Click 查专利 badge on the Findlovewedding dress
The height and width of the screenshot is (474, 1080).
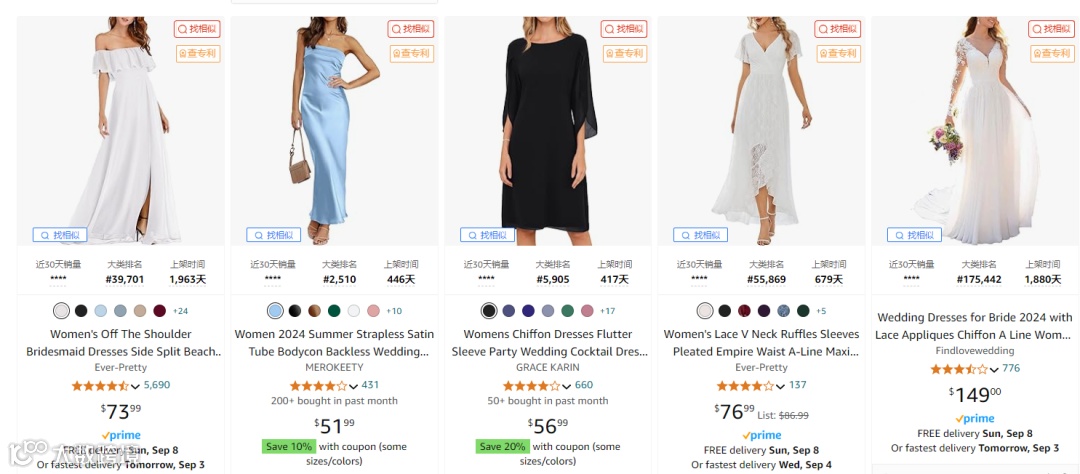(1051, 53)
